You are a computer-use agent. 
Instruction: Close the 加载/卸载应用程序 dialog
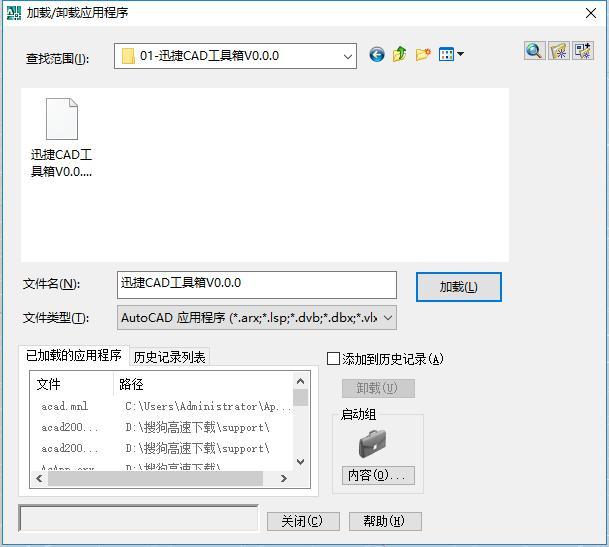pos(591,13)
